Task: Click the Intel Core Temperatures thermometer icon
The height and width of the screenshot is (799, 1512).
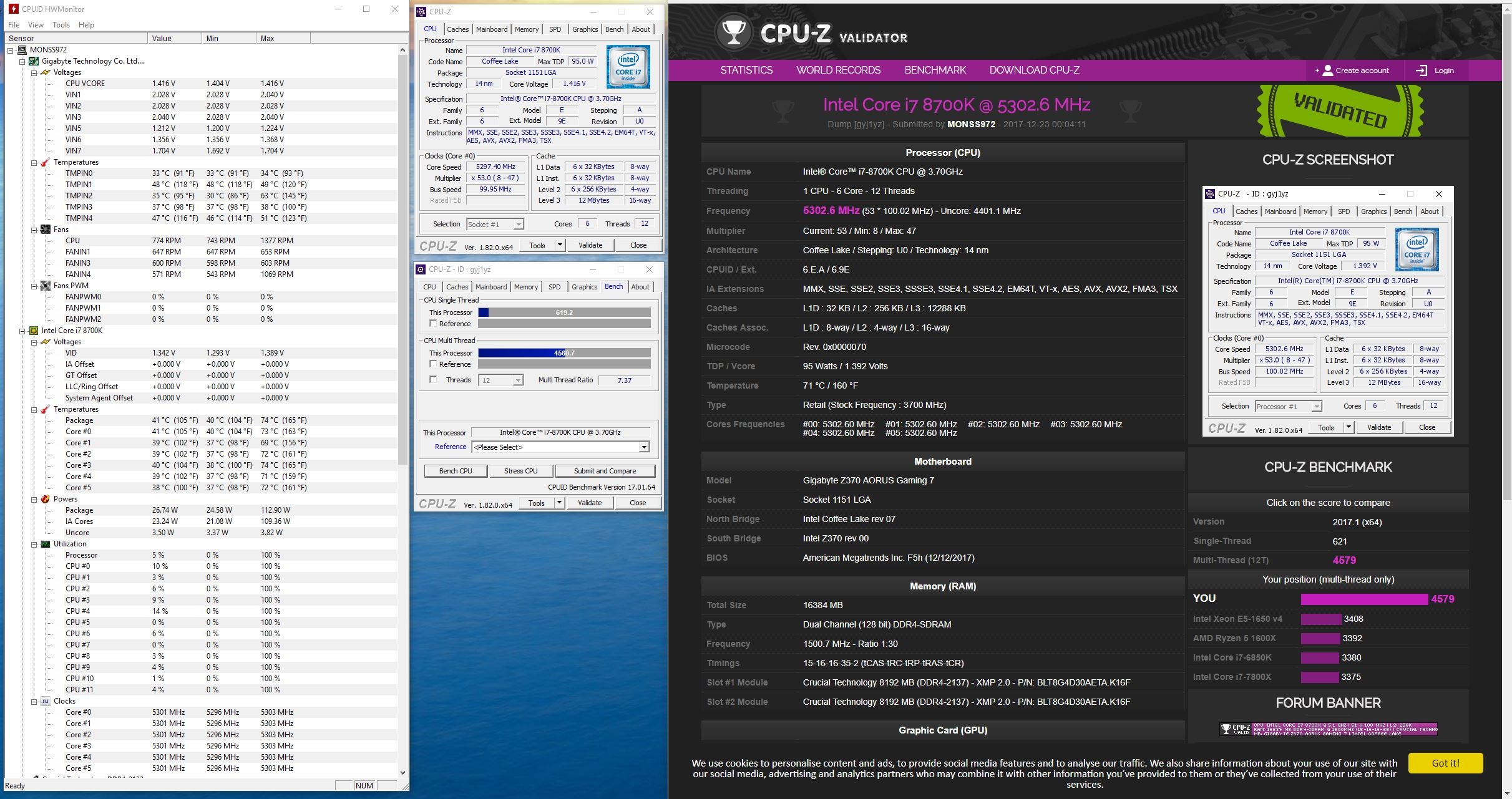Action: pyautogui.click(x=46, y=409)
